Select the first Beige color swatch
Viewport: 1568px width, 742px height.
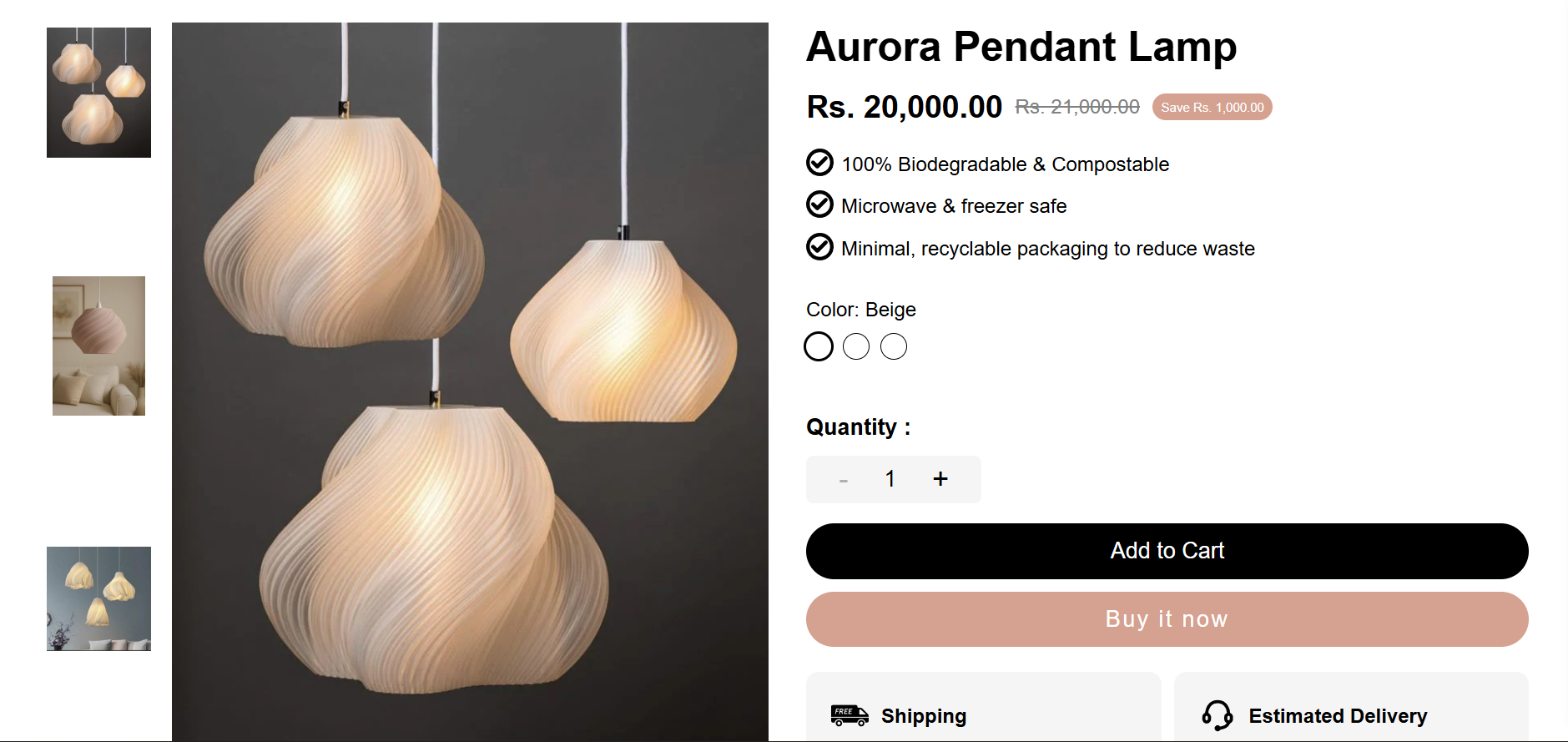click(819, 346)
